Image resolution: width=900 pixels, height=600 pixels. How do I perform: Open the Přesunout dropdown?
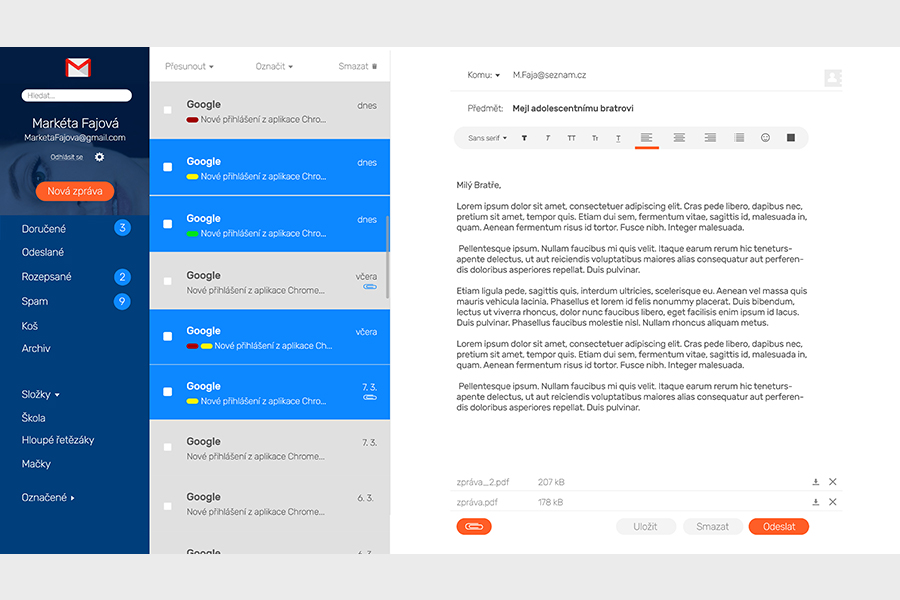pos(189,67)
